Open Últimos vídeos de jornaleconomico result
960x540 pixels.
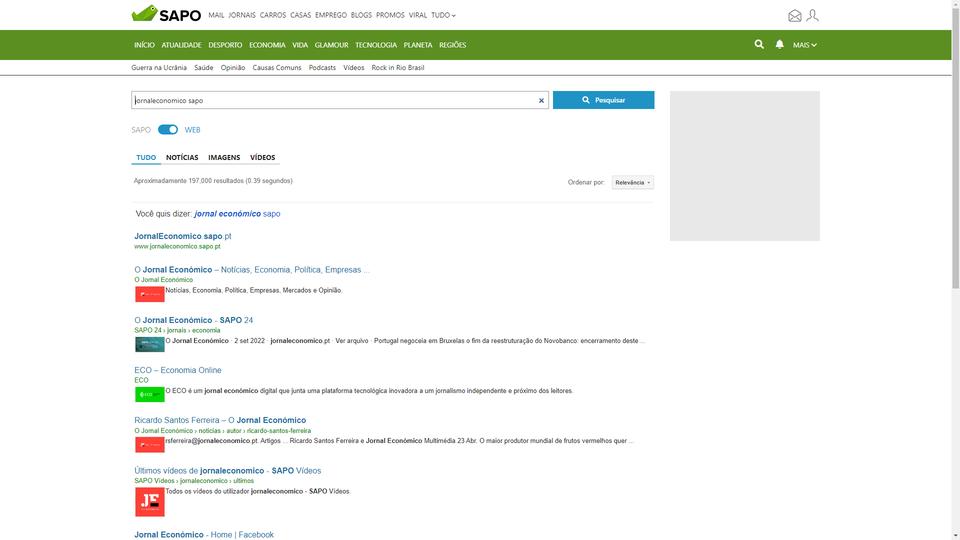(227, 471)
